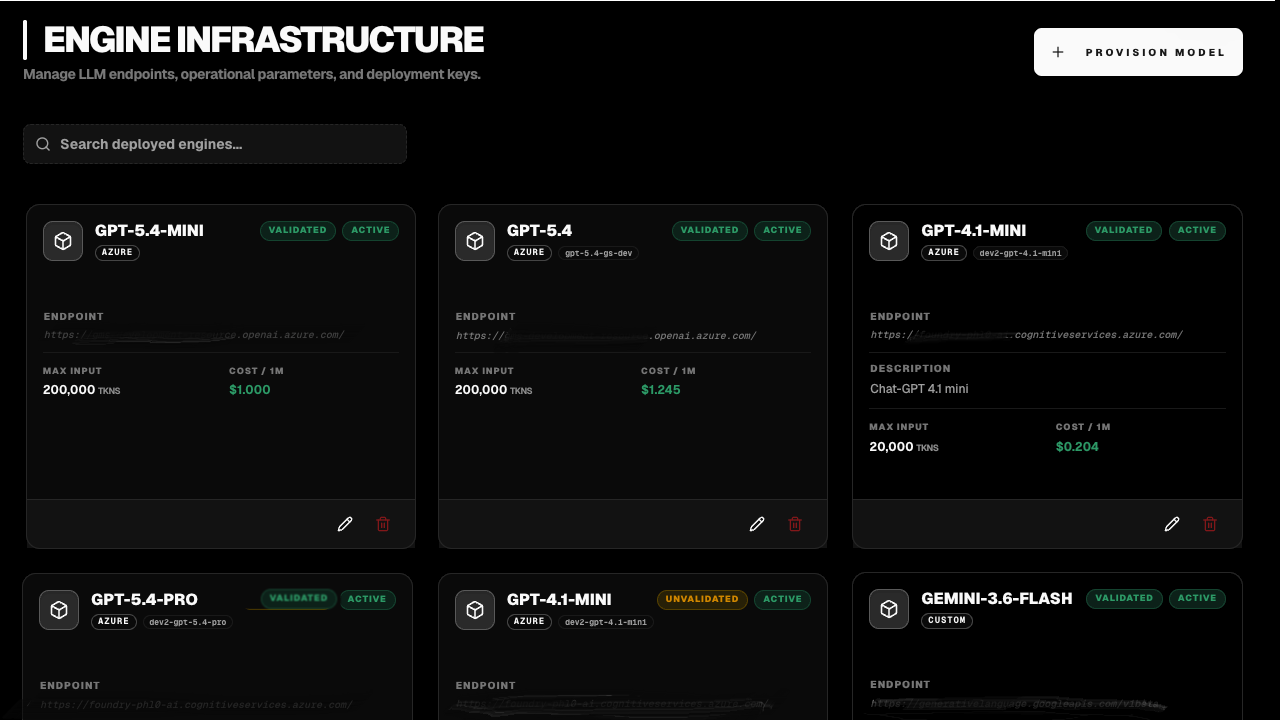The height and width of the screenshot is (720, 1280).
Task: Click the ACTIVE badge next to the UNVALIDATED badge
Action: (782, 599)
